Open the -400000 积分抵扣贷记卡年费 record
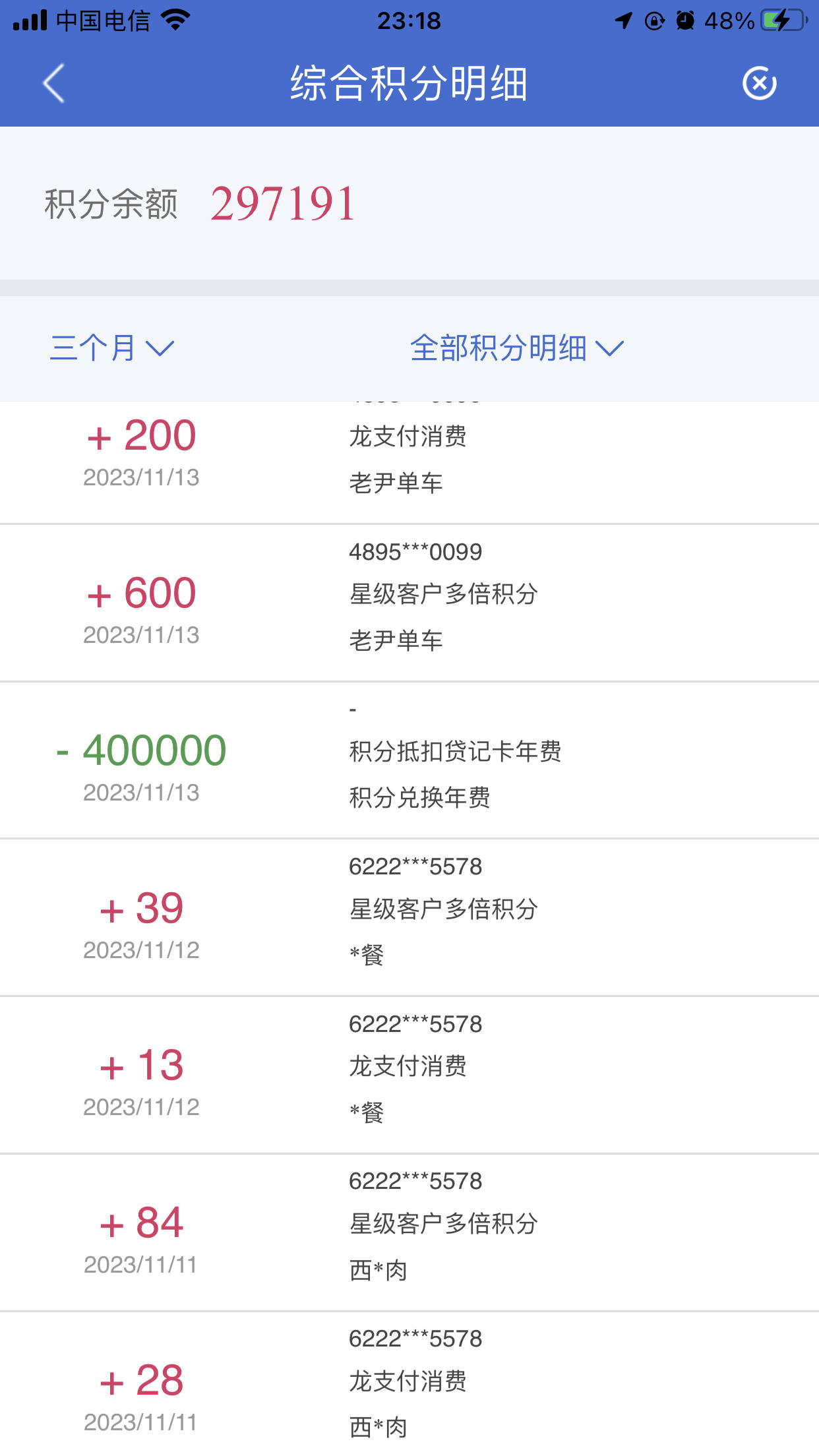Screen dimensions: 819x1456 409,760
